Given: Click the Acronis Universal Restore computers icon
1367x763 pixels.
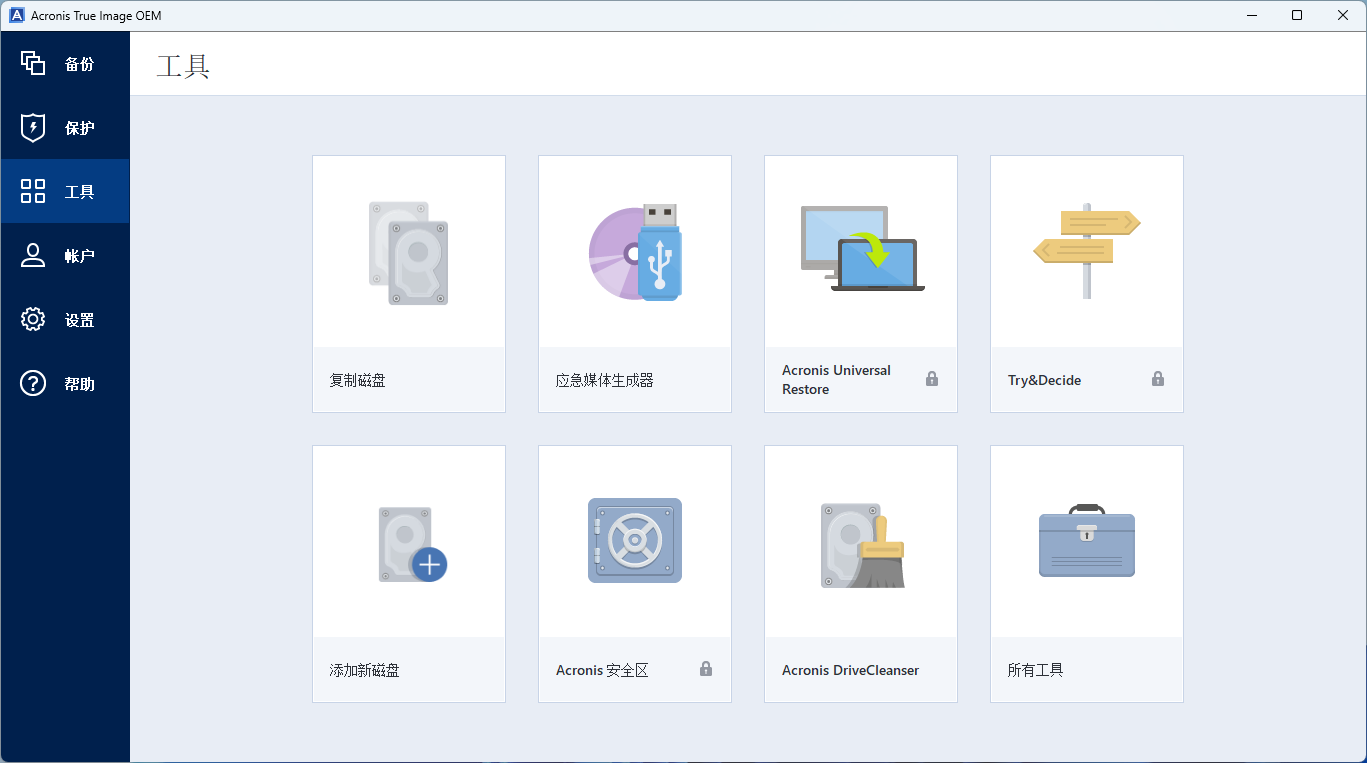Looking at the screenshot, I should click(x=861, y=250).
